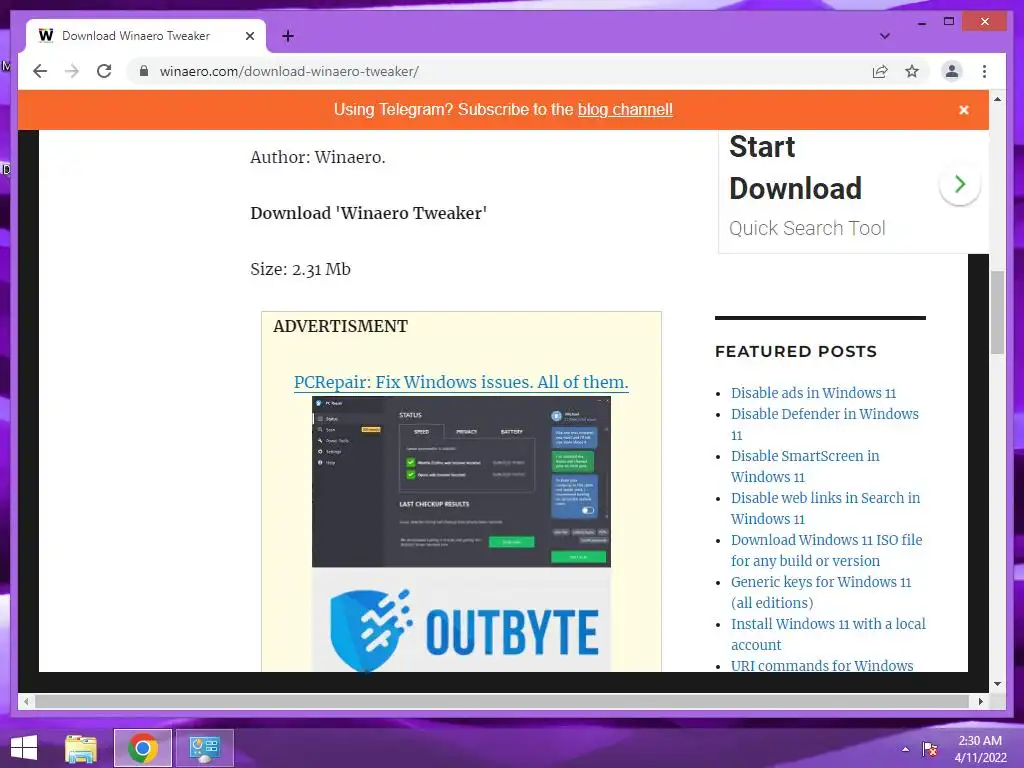View site info via padlock icon
Viewport: 1024px width, 768px height.
point(144,71)
